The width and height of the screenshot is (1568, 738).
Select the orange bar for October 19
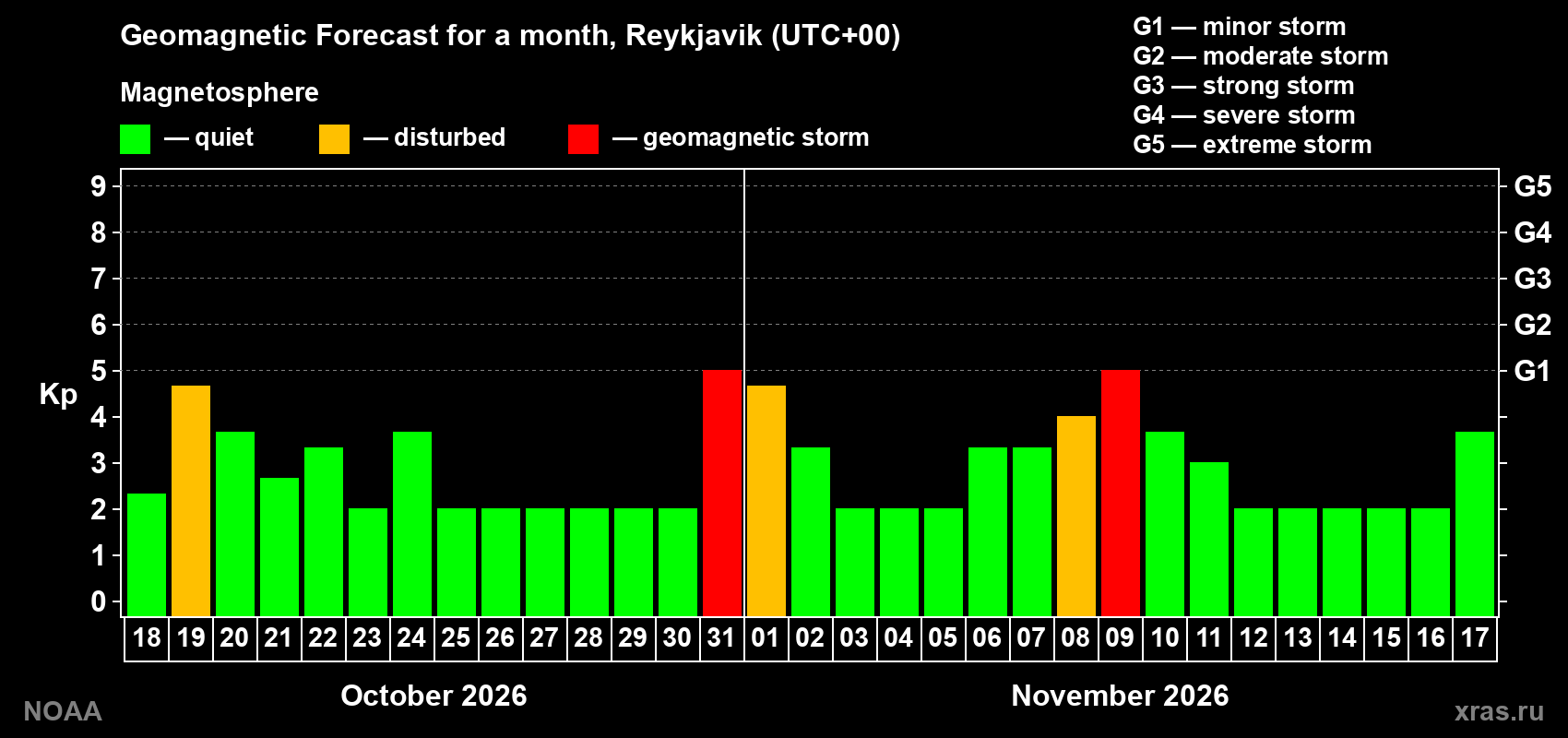point(191,501)
